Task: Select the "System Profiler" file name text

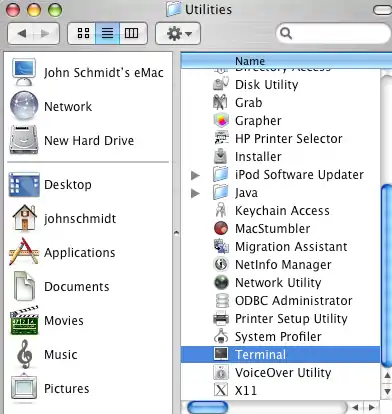Action: pyautogui.click(x=278, y=337)
